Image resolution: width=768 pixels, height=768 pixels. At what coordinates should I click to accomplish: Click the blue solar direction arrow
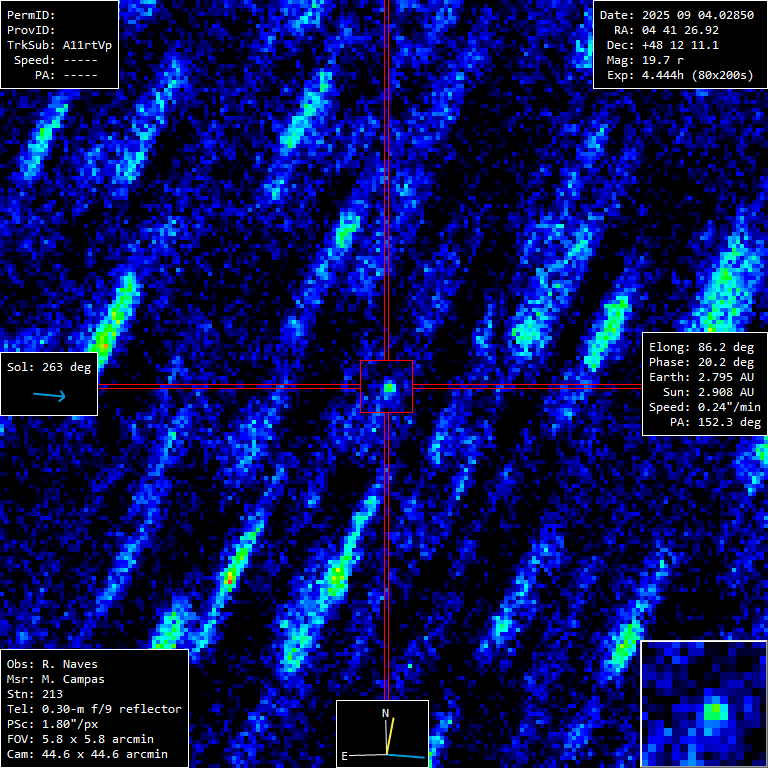click(x=49, y=396)
